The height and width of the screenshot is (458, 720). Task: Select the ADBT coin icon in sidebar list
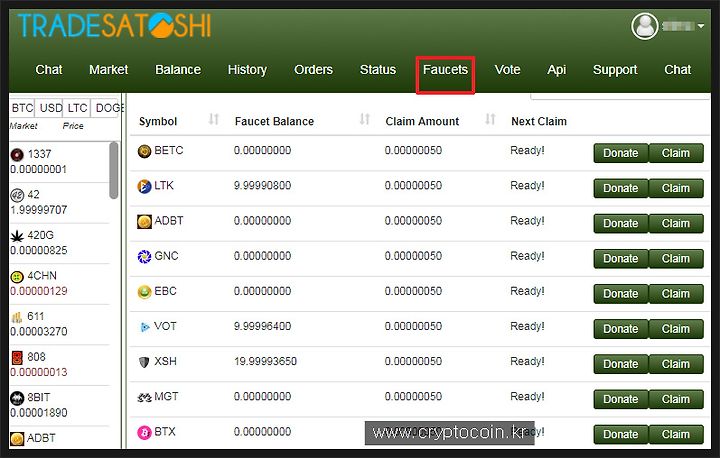(17, 439)
